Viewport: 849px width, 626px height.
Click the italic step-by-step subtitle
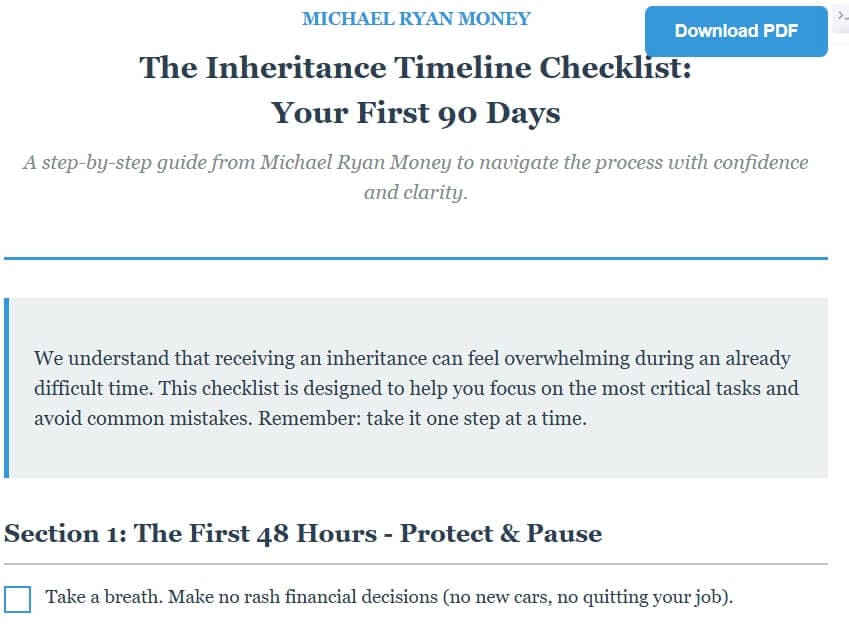415,177
